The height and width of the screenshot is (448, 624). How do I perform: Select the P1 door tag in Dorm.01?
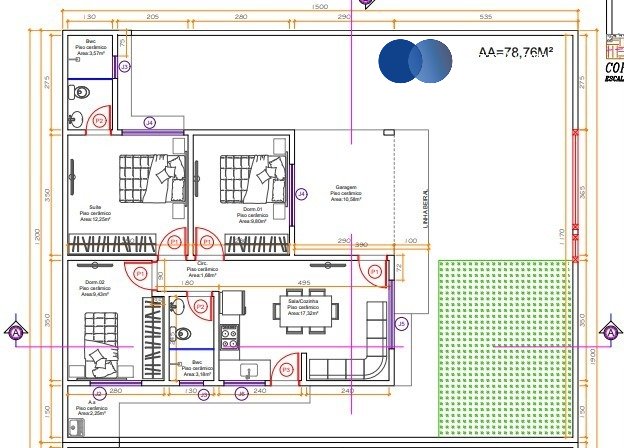click(207, 242)
